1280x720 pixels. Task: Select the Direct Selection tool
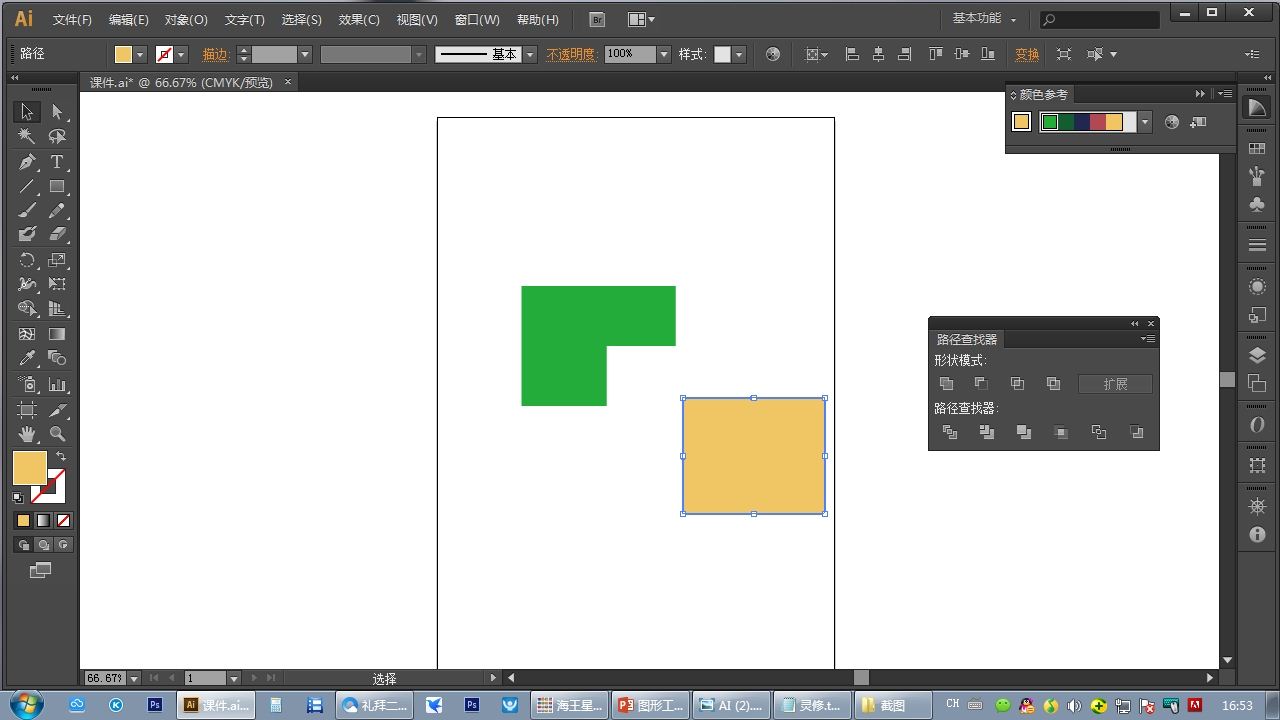57,112
